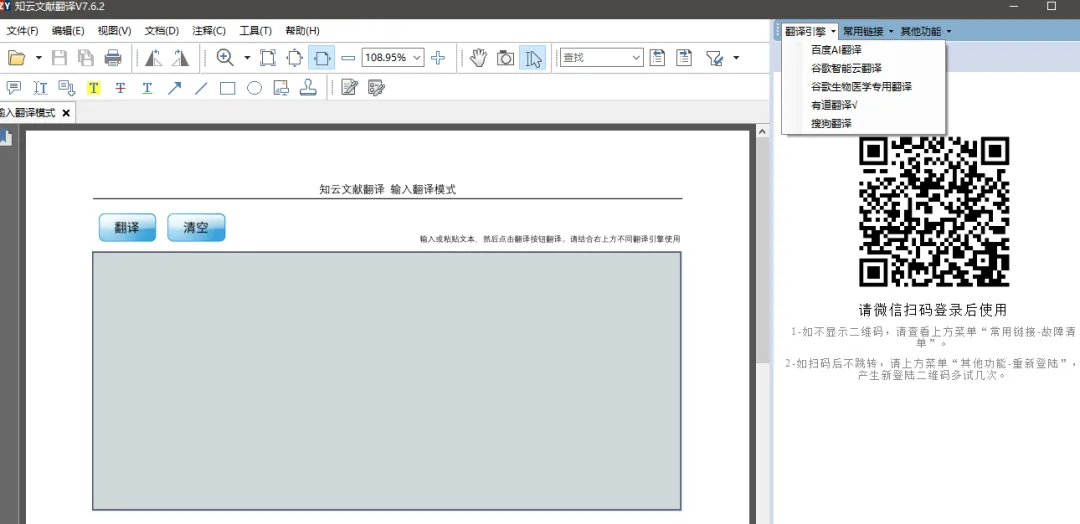The height and width of the screenshot is (524, 1080).
Task: Select the yellow highlight text tool
Action: pyautogui.click(x=94, y=88)
